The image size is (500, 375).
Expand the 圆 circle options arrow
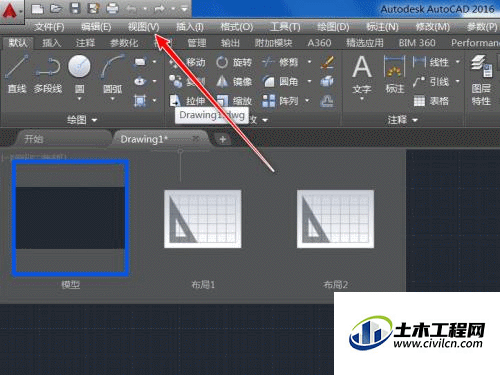(x=79, y=99)
